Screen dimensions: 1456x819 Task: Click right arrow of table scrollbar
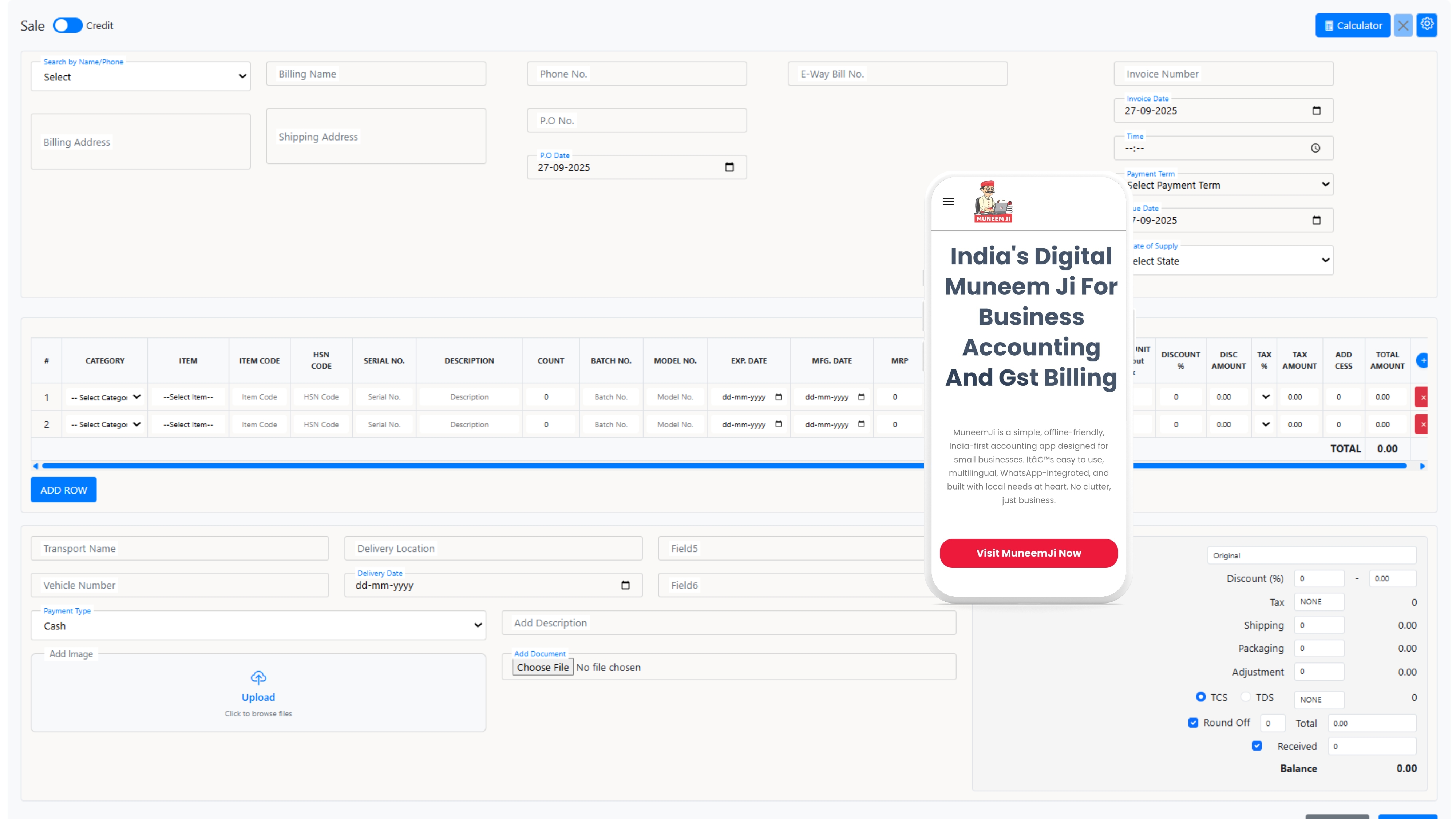click(1423, 466)
